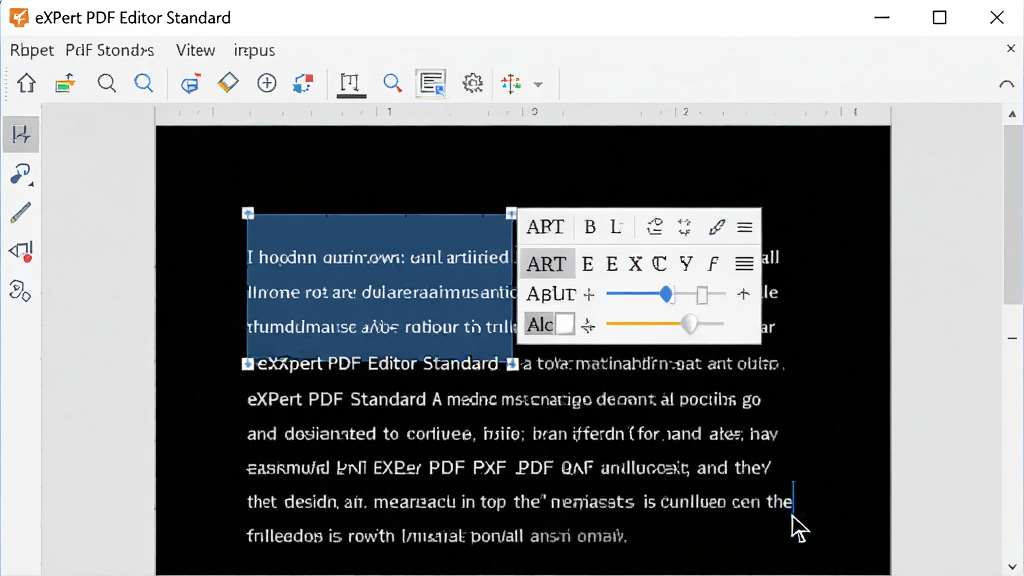Select the pencil drawing tool in sidebar
This screenshot has width=1024, height=576.
(x=20, y=213)
